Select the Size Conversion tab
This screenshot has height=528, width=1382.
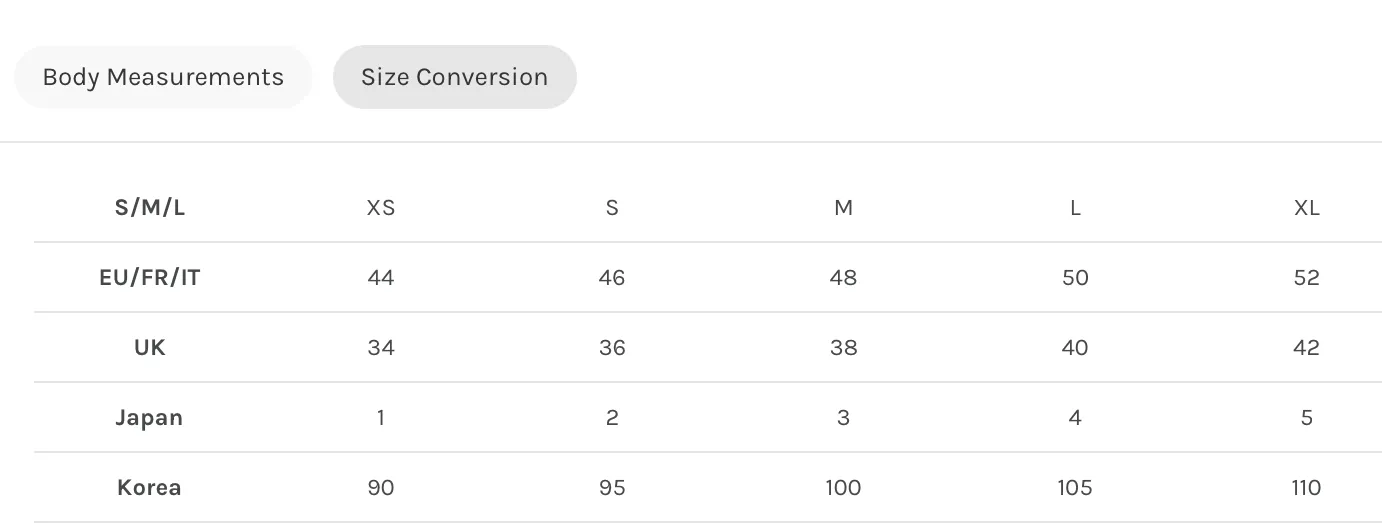tap(455, 77)
